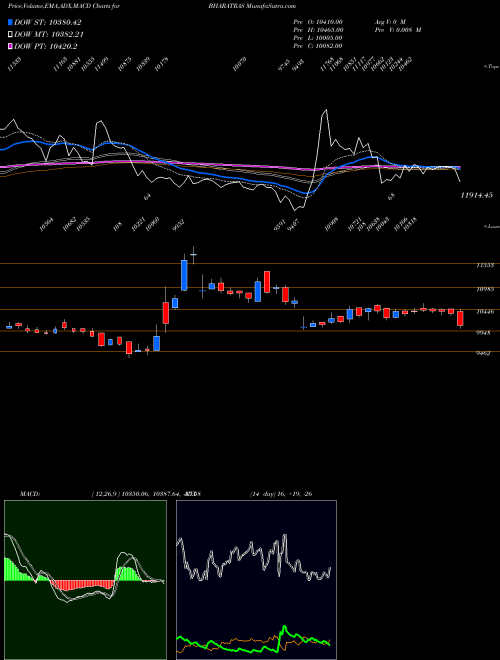This screenshot has width=500, height=660.
Task: Click the magenta DOW PT legend swatch
Action: pyautogui.click(x=11, y=47)
